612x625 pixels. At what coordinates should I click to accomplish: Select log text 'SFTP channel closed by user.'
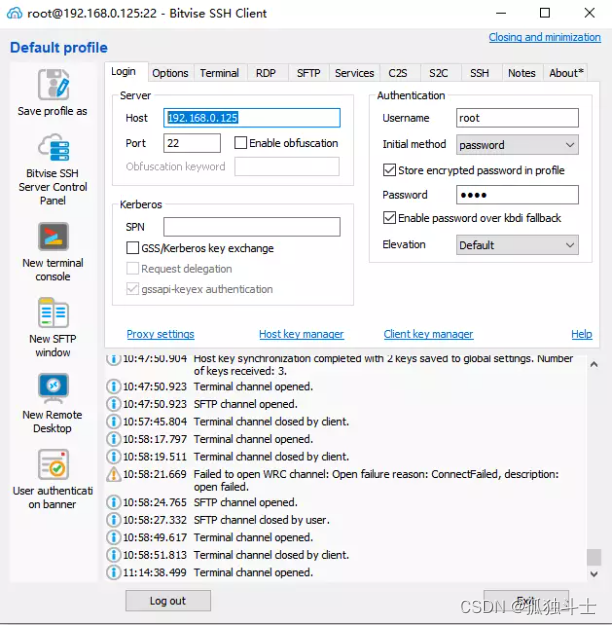(x=262, y=520)
